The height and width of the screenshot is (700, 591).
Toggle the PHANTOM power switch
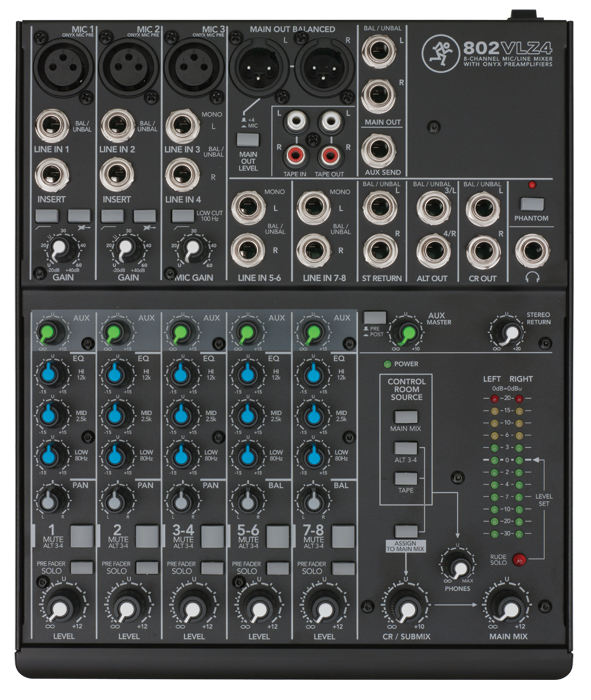[532, 204]
